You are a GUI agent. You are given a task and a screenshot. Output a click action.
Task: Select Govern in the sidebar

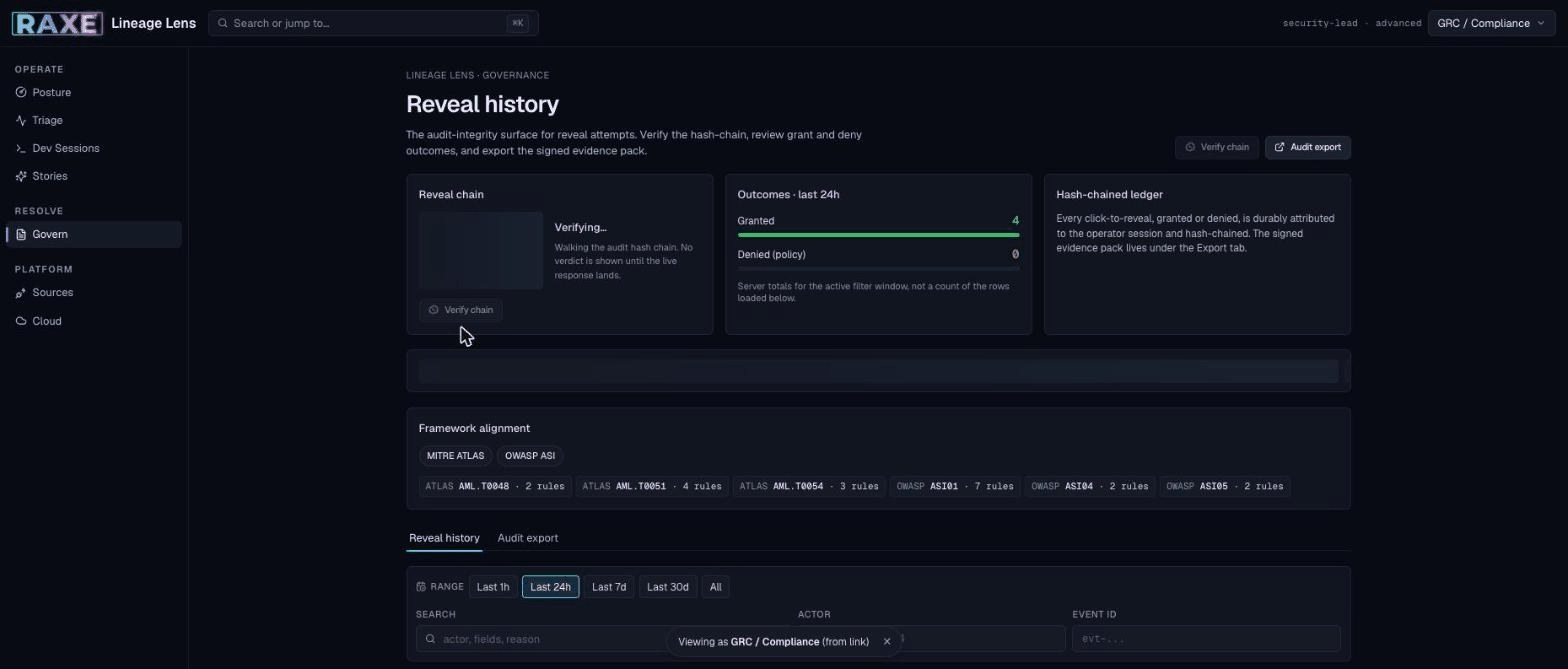pos(93,234)
